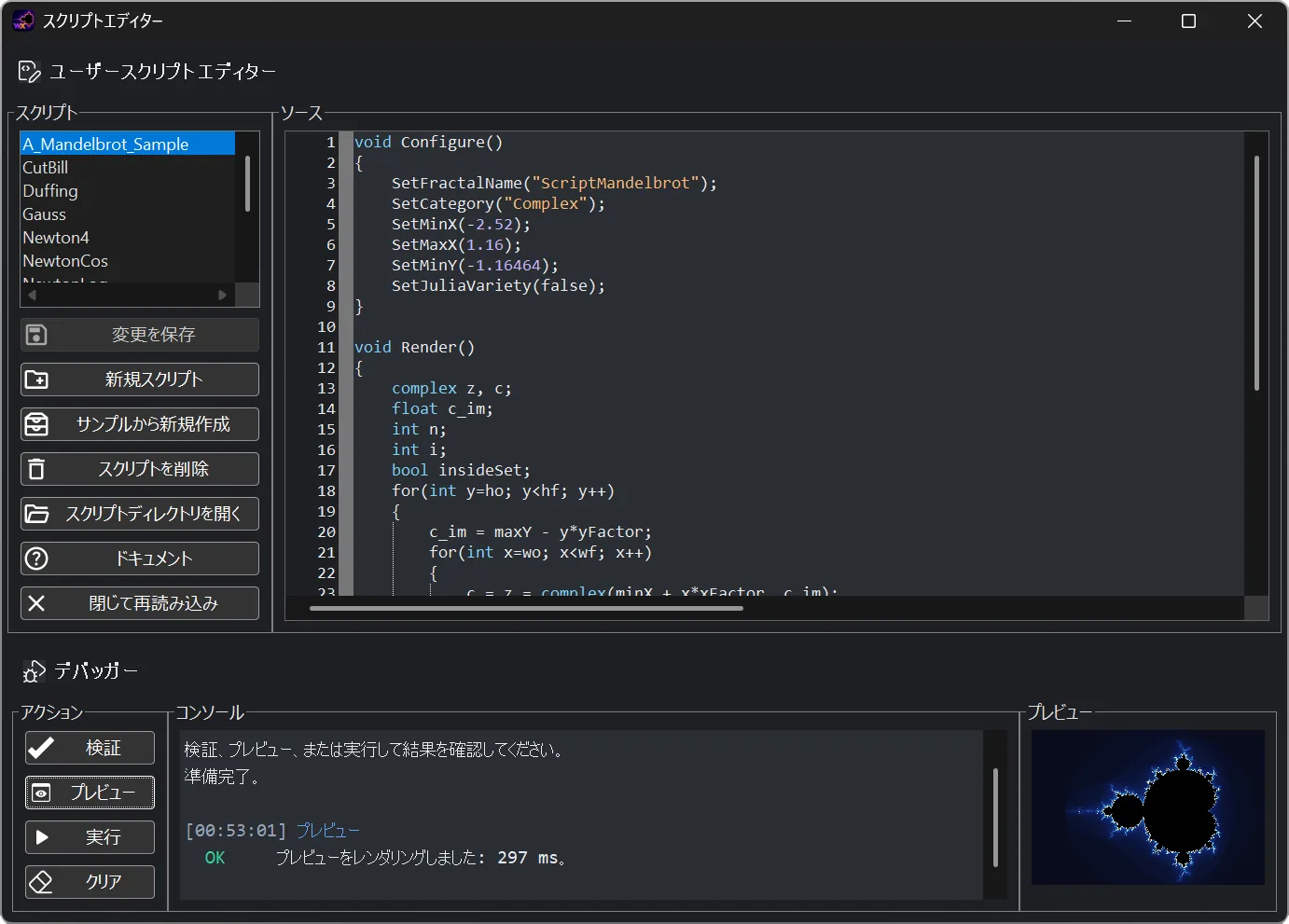
Task: Click the Mandelbrot preview thumbnail
Action: point(1148,807)
